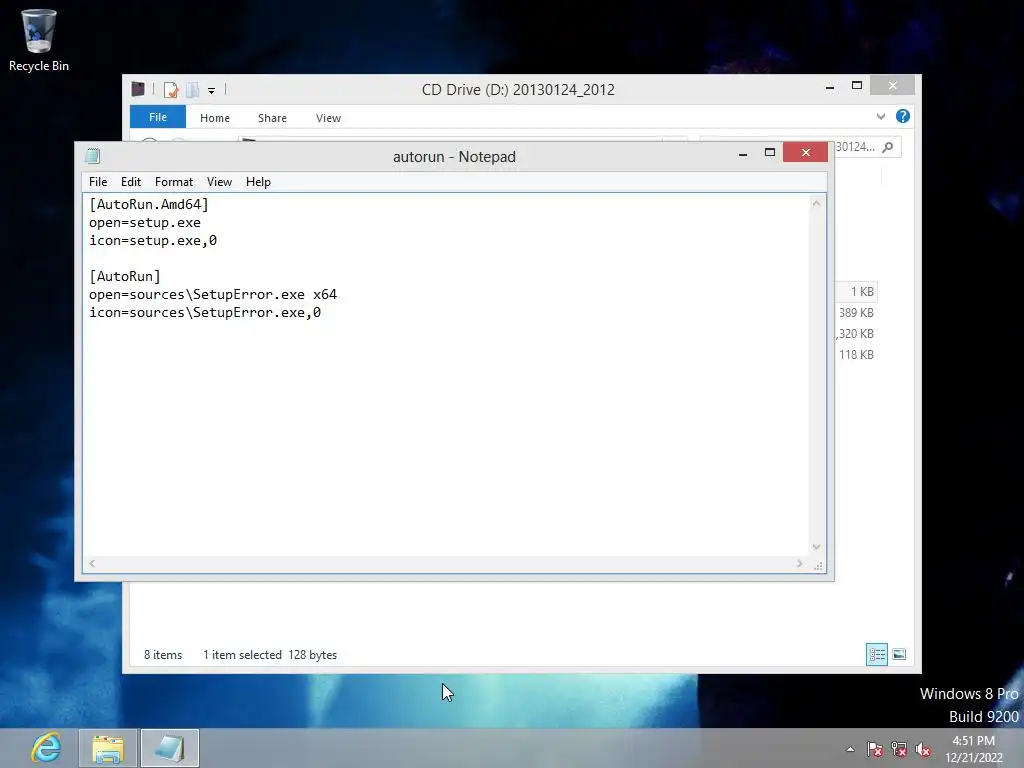Maximize the CD Drive Explorer window
This screenshot has width=1024, height=768.
[x=857, y=86]
